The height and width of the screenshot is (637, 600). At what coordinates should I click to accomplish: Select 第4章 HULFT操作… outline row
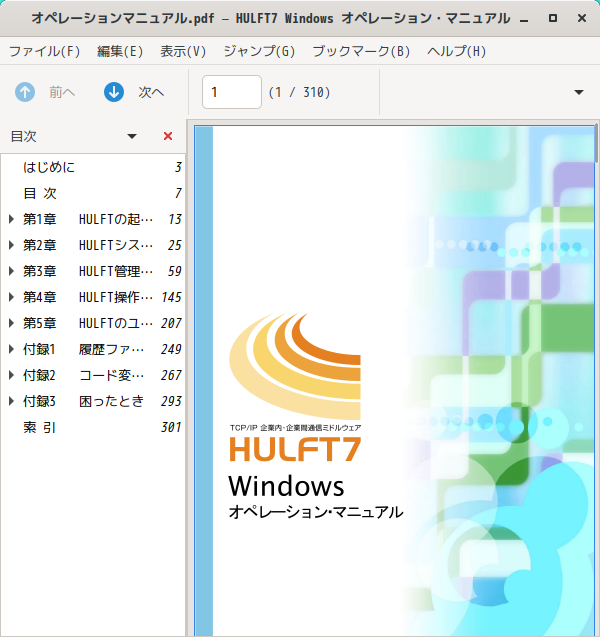click(x=93, y=297)
